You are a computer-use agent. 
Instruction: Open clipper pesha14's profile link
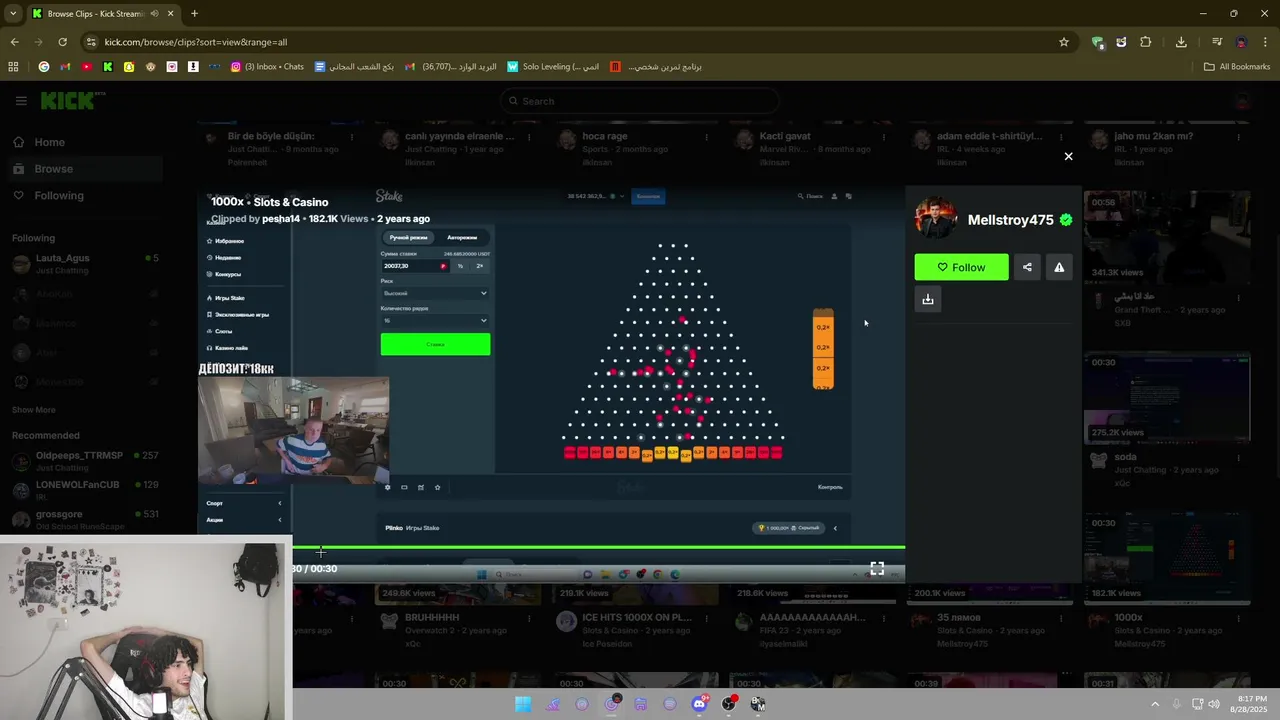(x=281, y=219)
